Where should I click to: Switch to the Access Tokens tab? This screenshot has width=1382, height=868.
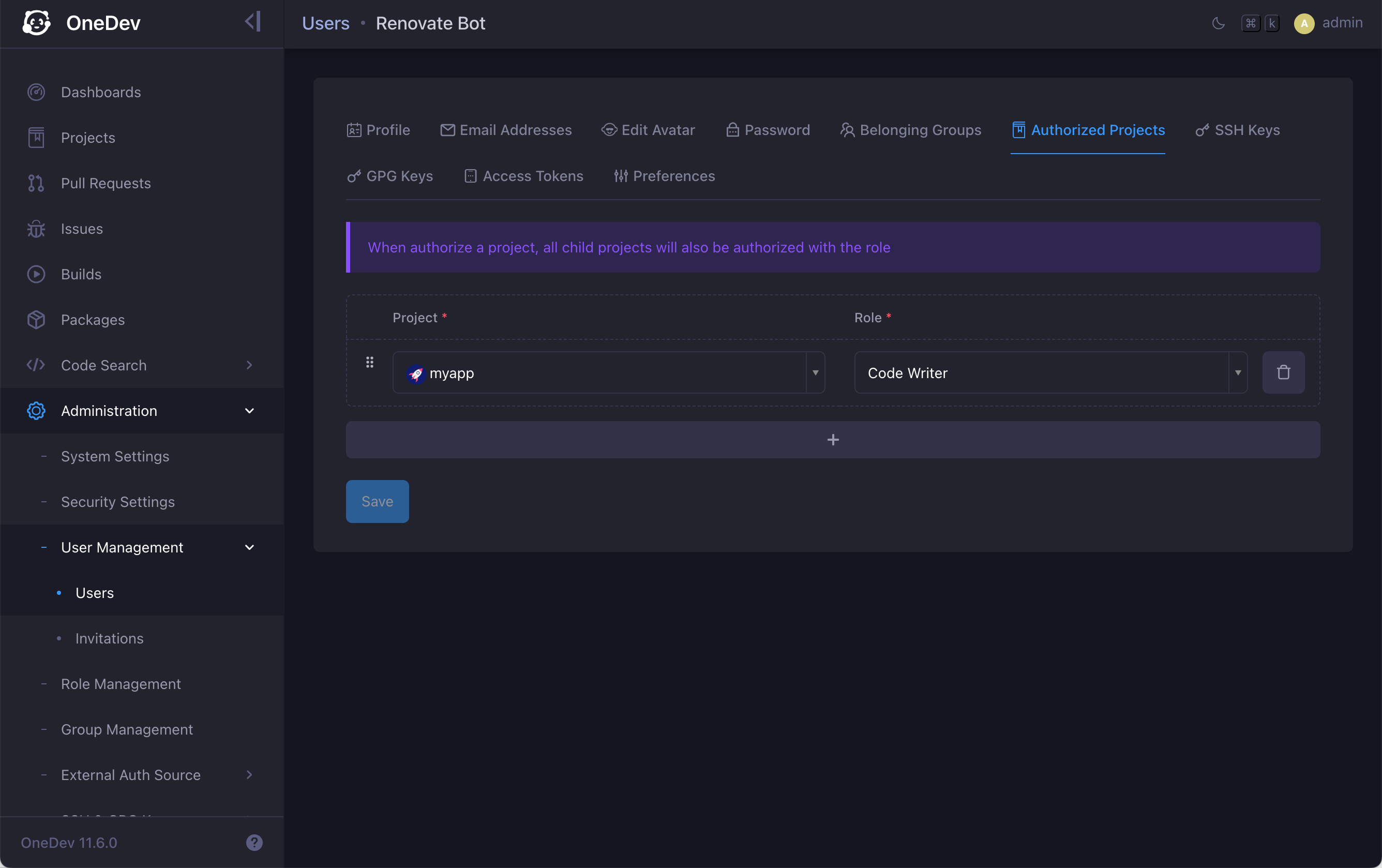click(x=523, y=176)
